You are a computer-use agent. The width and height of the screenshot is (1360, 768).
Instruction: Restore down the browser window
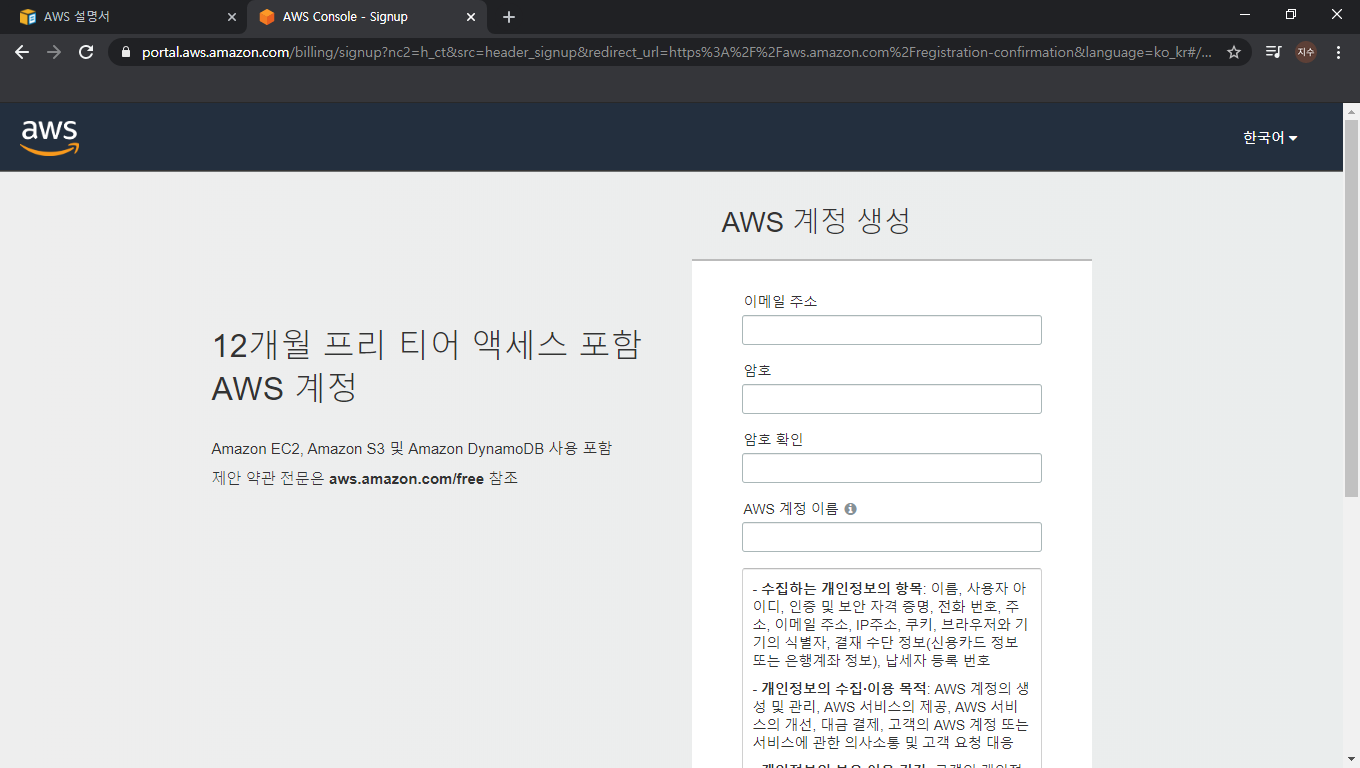(x=1291, y=15)
